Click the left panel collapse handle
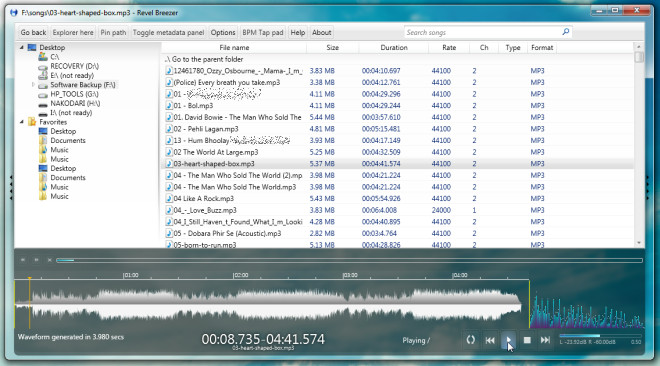The width and height of the screenshot is (660, 366). click(11, 187)
